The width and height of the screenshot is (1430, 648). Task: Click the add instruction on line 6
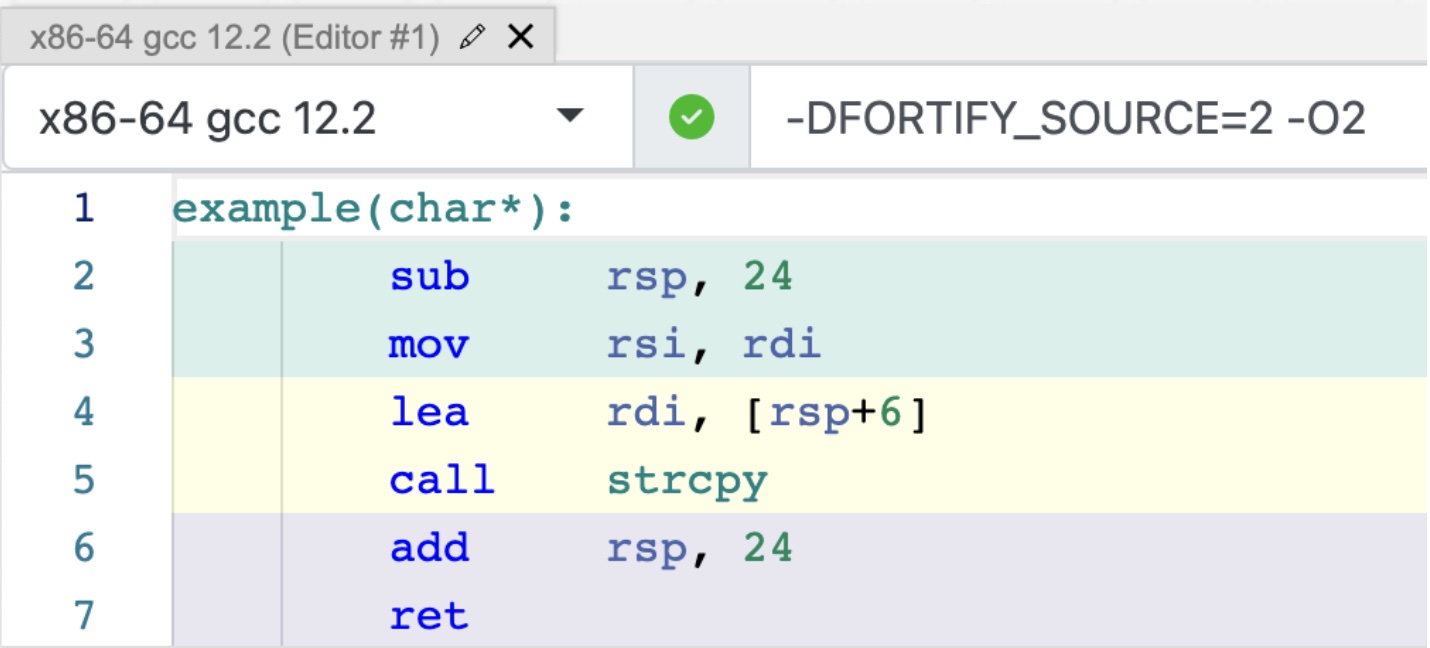click(x=429, y=548)
